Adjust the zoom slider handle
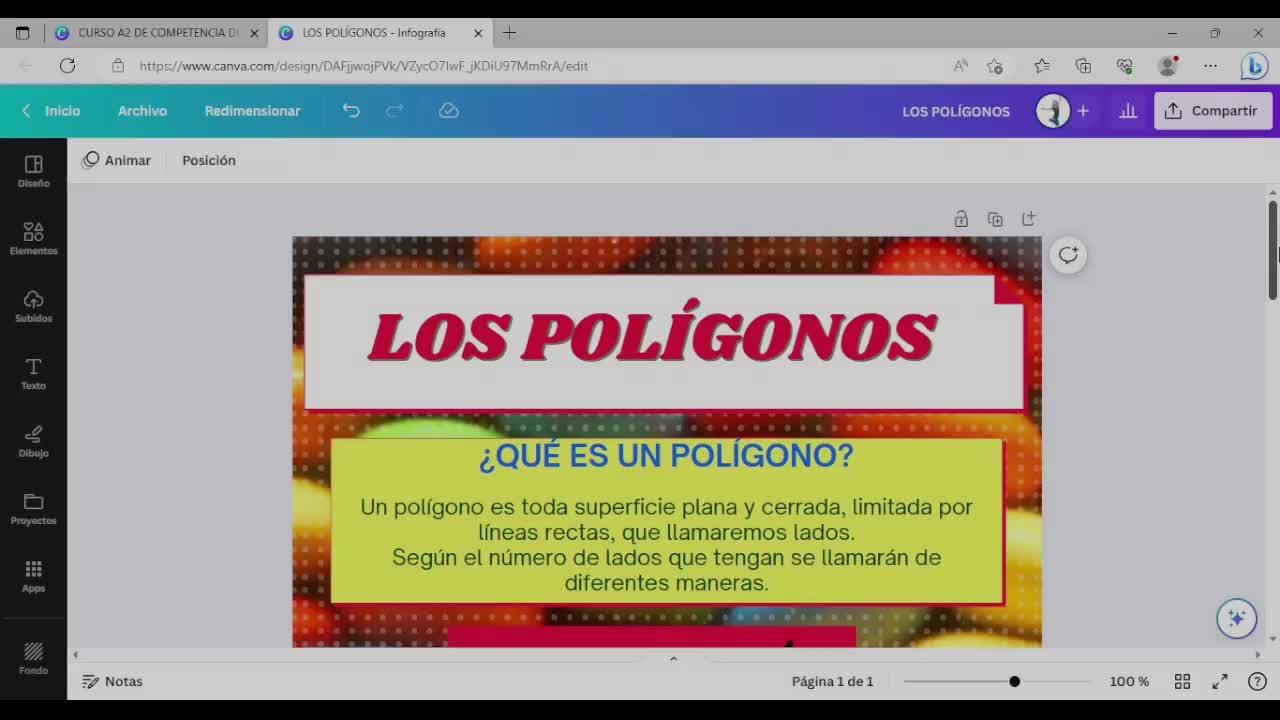This screenshot has height=720, width=1280. pyautogui.click(x=1014, y=681)
